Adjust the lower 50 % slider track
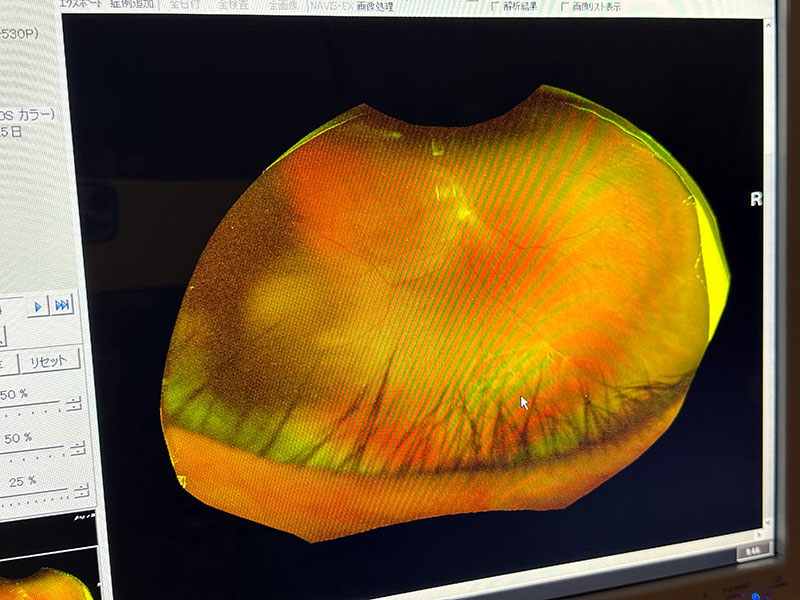Viewport: 800px width, 600px height. [x=32, y=449]
